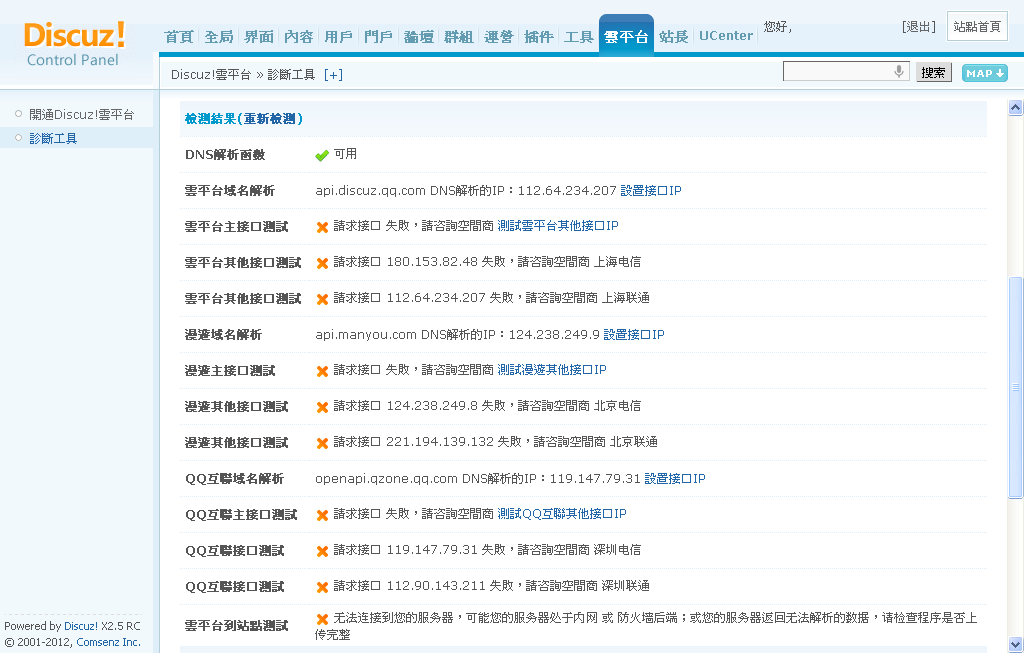The width and height of the screenshot is (1024, 653).
Task: Click the 測試QQ互聯其他接口IP link
Action: click(562, 514)
